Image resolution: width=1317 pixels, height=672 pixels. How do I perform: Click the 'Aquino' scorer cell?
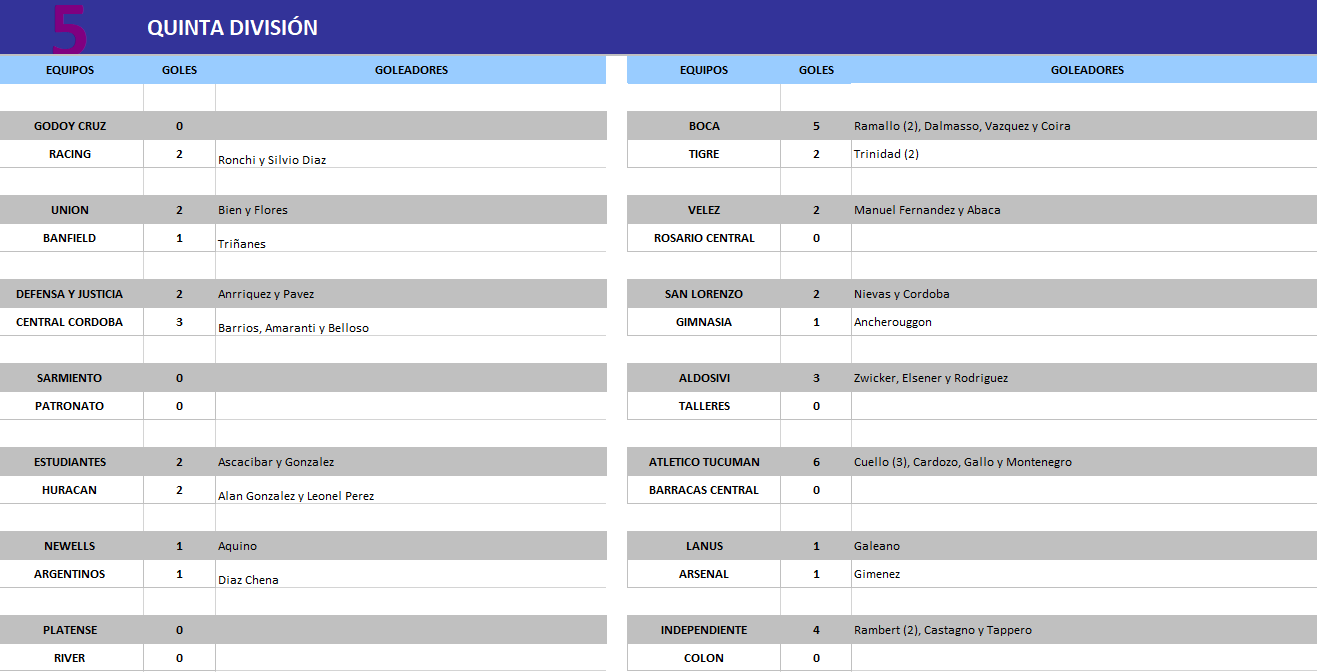coord(411,546)
